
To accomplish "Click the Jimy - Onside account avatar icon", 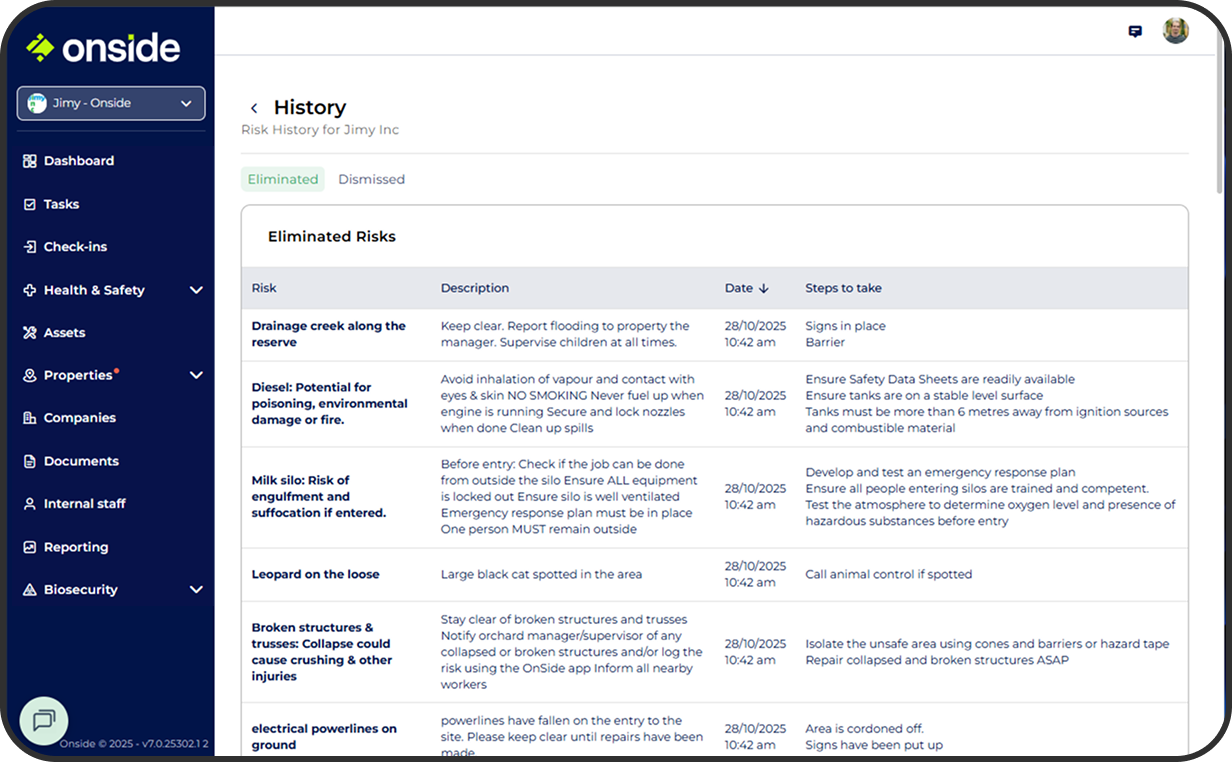I will tap(37, 103).
